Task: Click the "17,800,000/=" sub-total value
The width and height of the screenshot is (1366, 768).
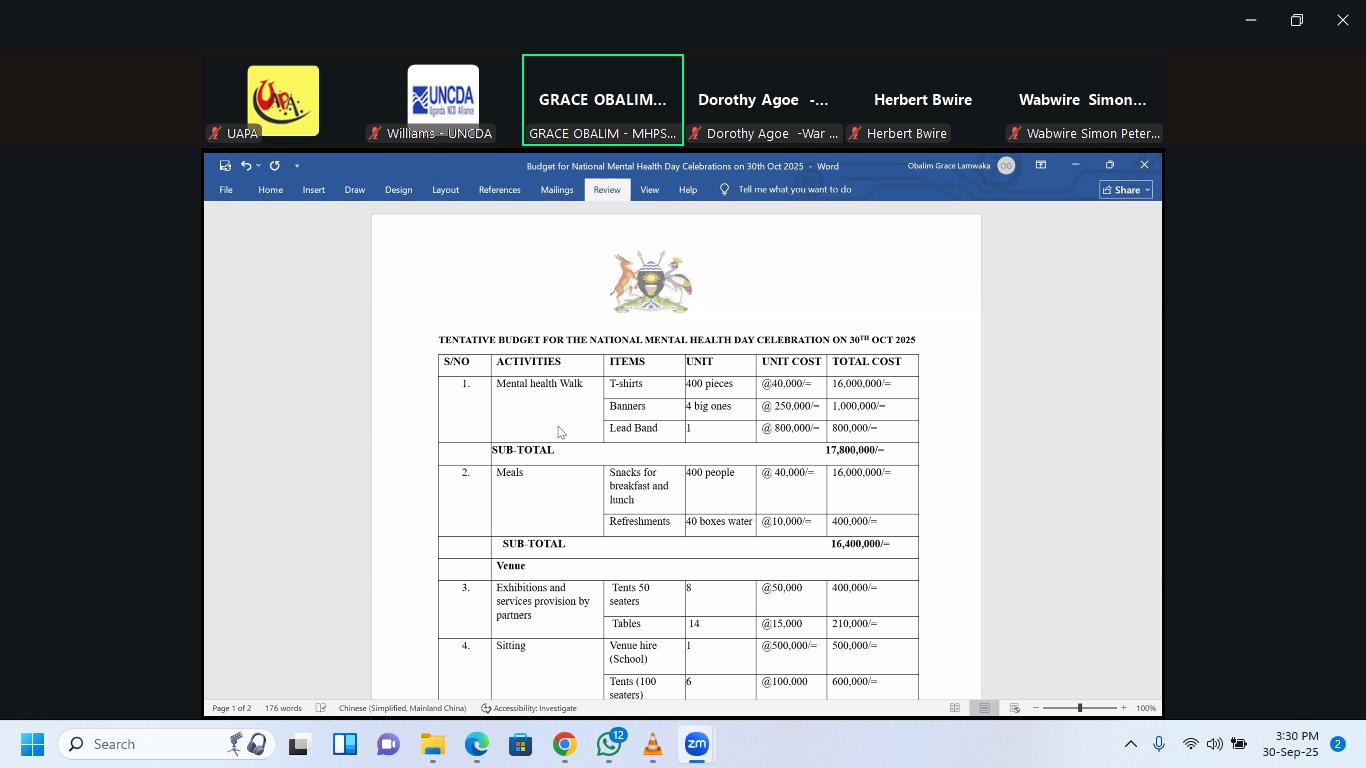Action: (x=855, y=451)
